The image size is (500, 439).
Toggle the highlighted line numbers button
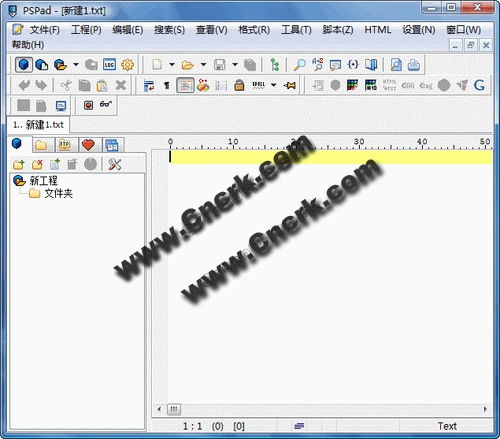tap(185, 85)
